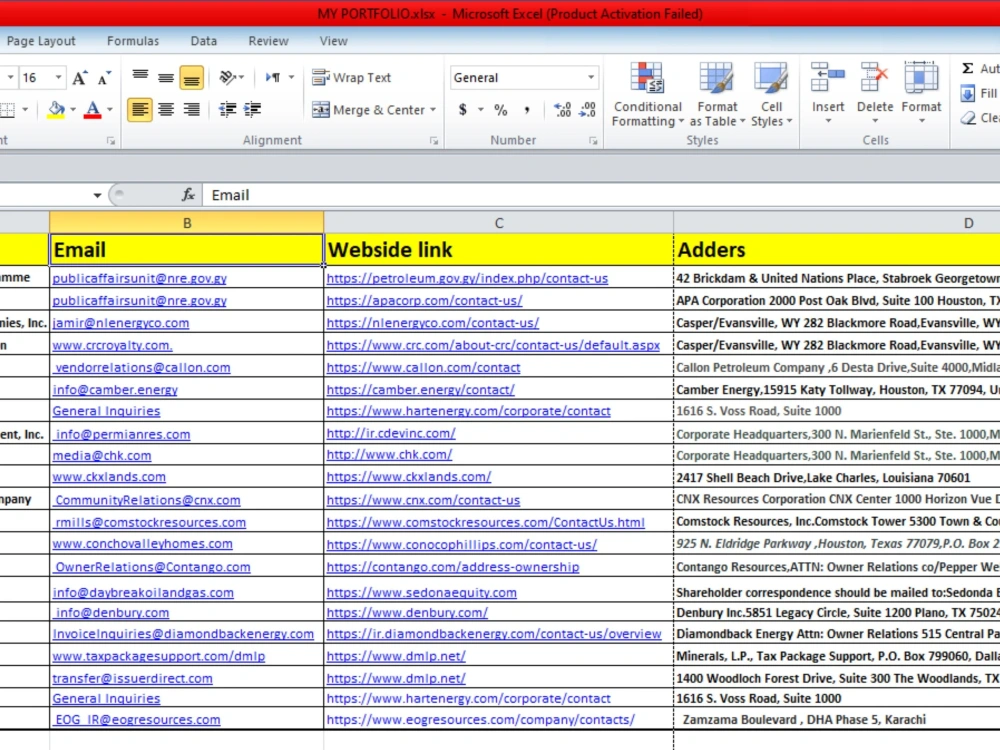Click Merge & Center button
This screenshot has width=1000, height=750.
tap(368, 110)
